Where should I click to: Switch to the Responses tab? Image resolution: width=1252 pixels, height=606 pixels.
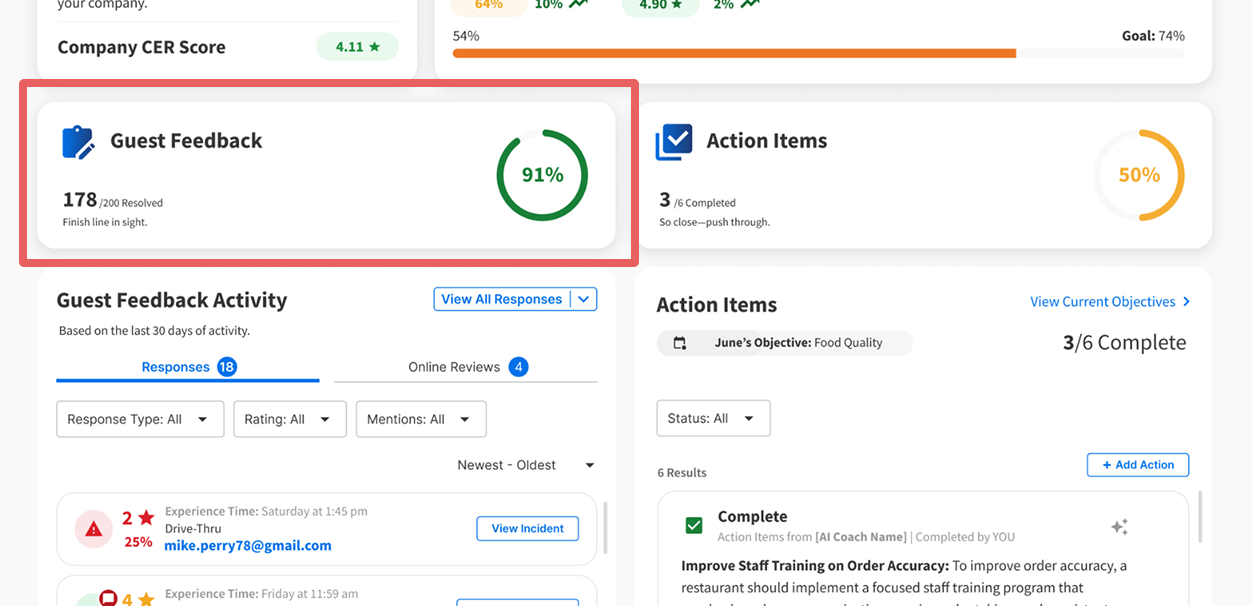pyautogui.click(x=188, y=367)
